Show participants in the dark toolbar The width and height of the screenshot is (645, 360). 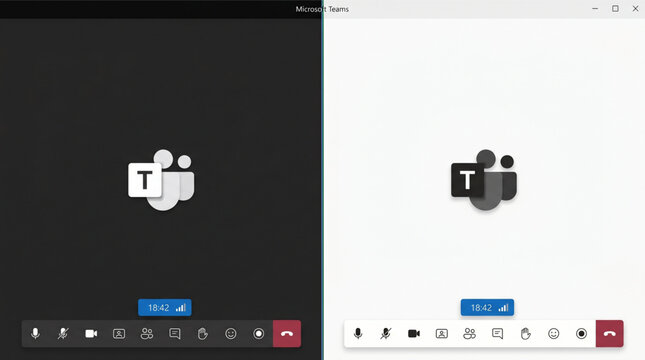coord(147,334)
